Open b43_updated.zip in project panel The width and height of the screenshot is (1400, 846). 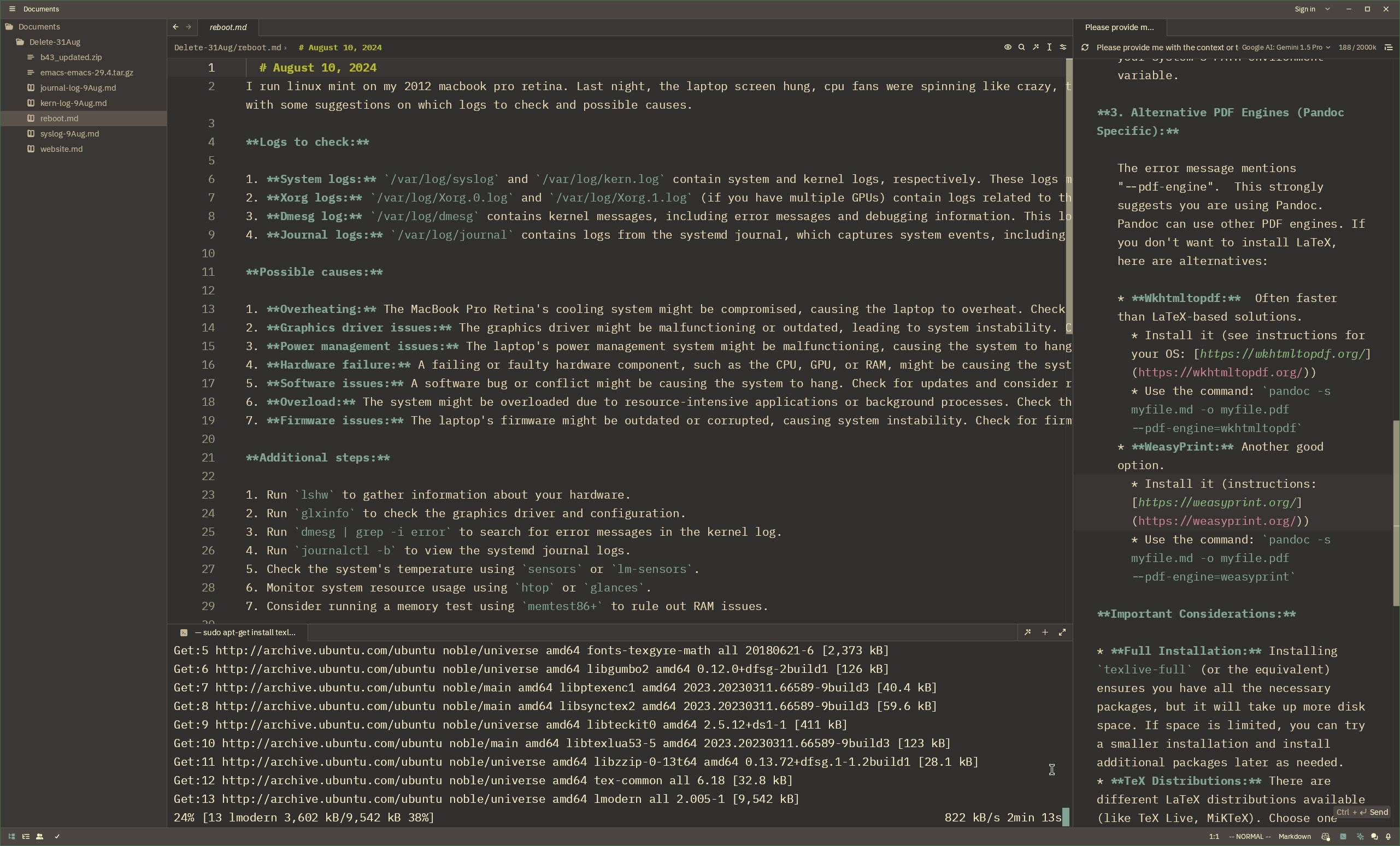84,57
